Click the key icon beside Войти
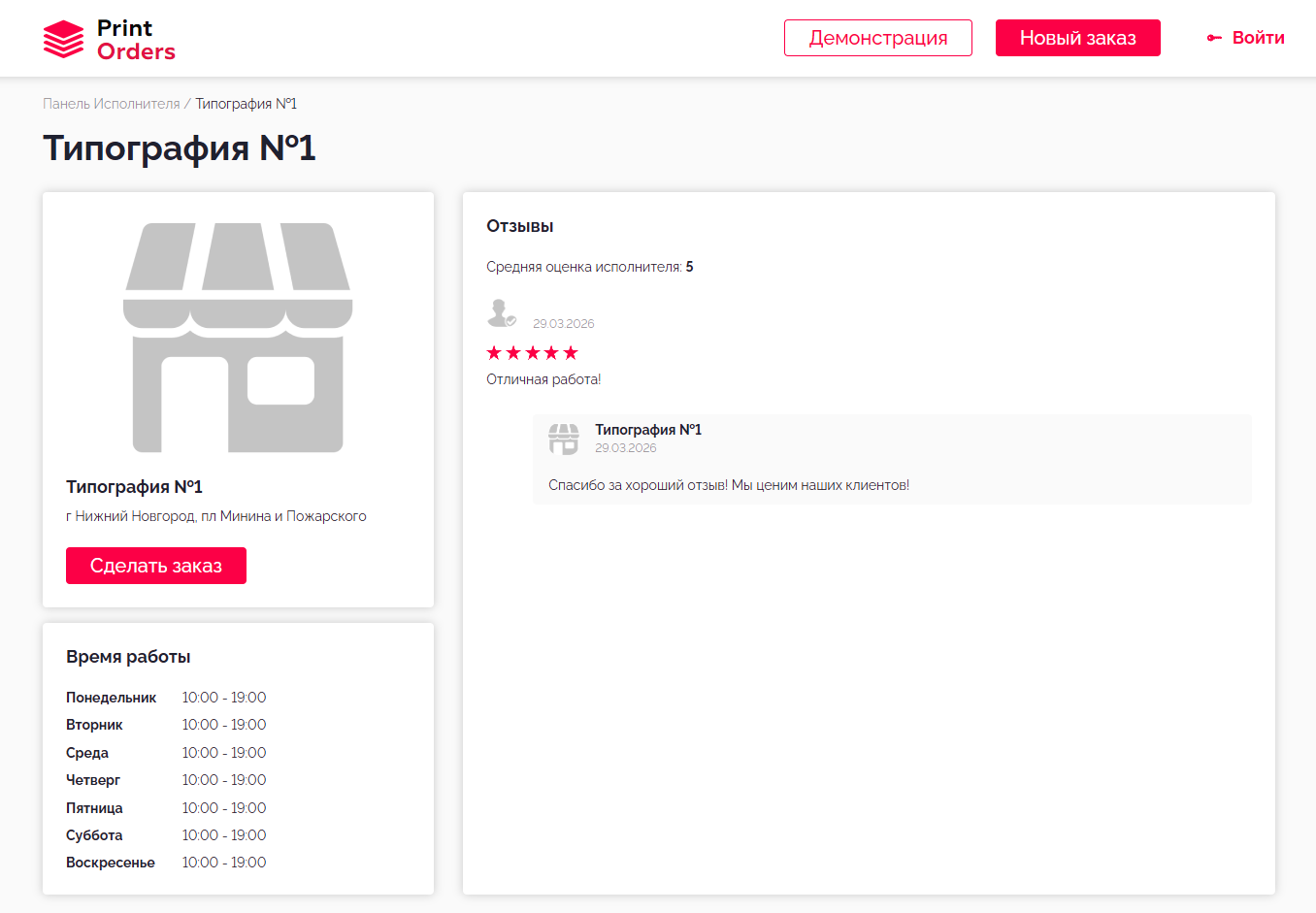 (x=1213, y=38)
